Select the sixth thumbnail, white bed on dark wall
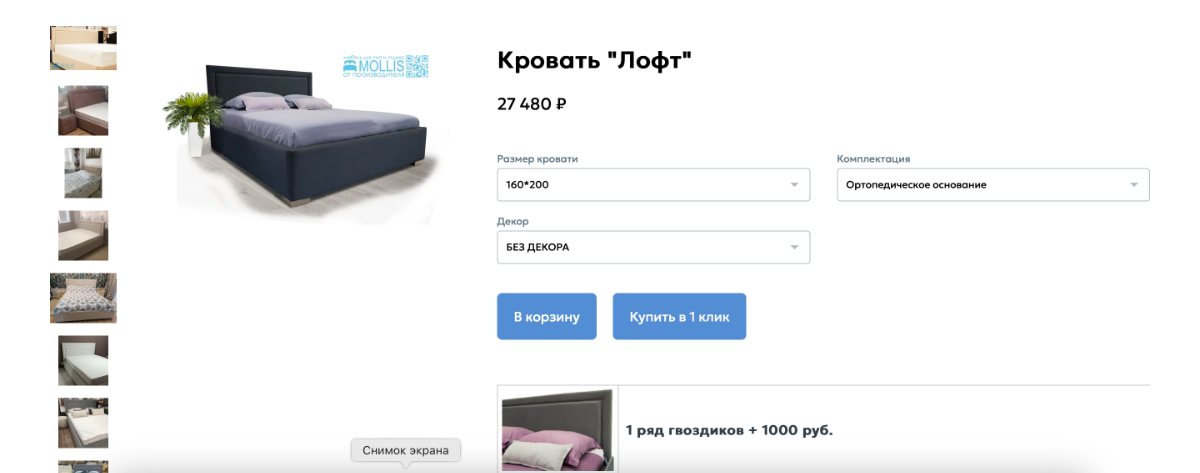Screen dimensions: 1200x473 coord(83,360)
